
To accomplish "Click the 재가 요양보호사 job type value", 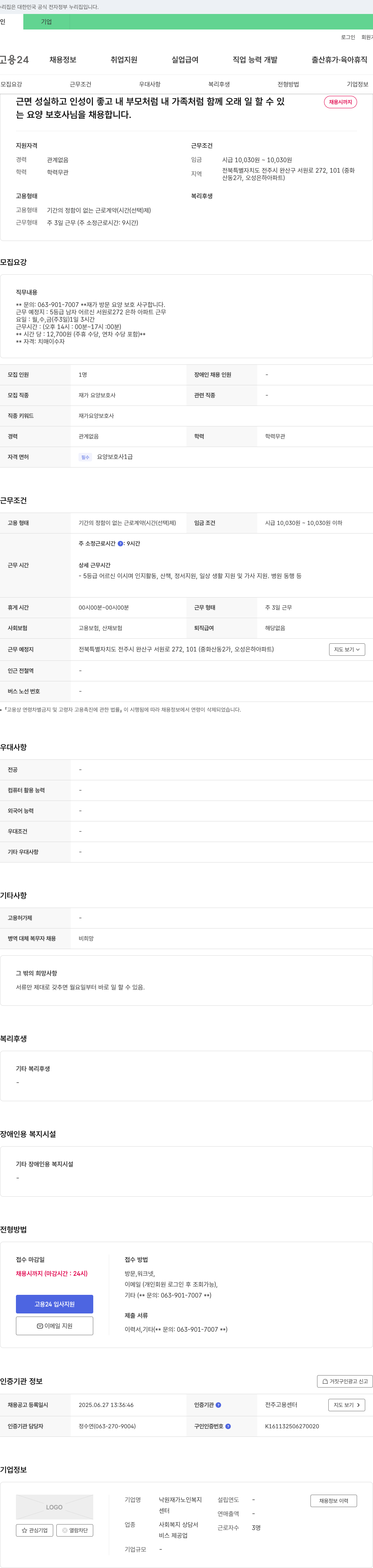I will (97, 395).
